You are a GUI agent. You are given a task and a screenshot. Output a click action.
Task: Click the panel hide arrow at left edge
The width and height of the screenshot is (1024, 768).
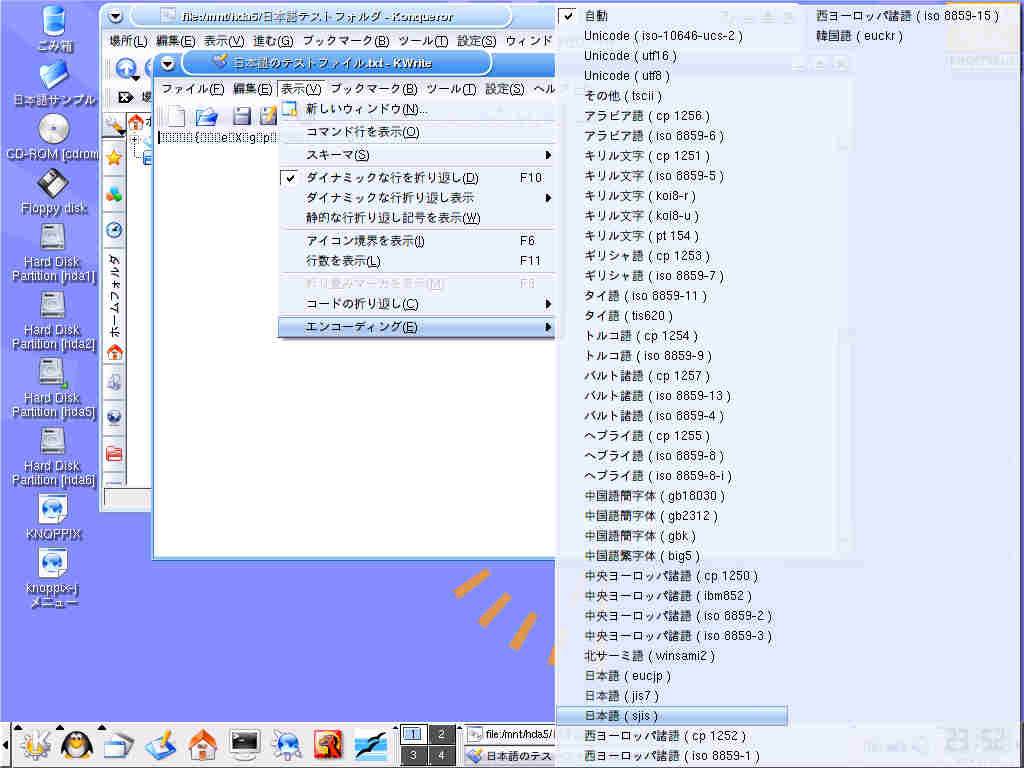(x=5, y=744)
